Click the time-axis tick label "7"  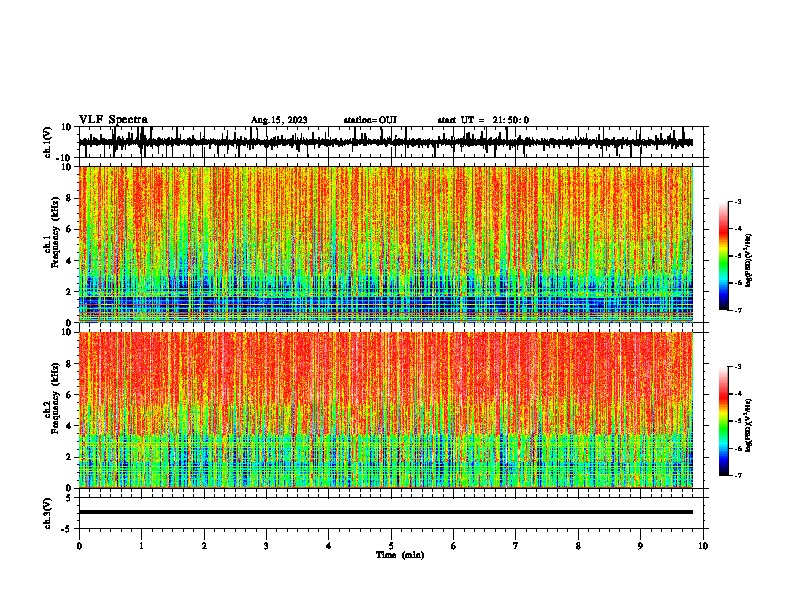point(516,546)
